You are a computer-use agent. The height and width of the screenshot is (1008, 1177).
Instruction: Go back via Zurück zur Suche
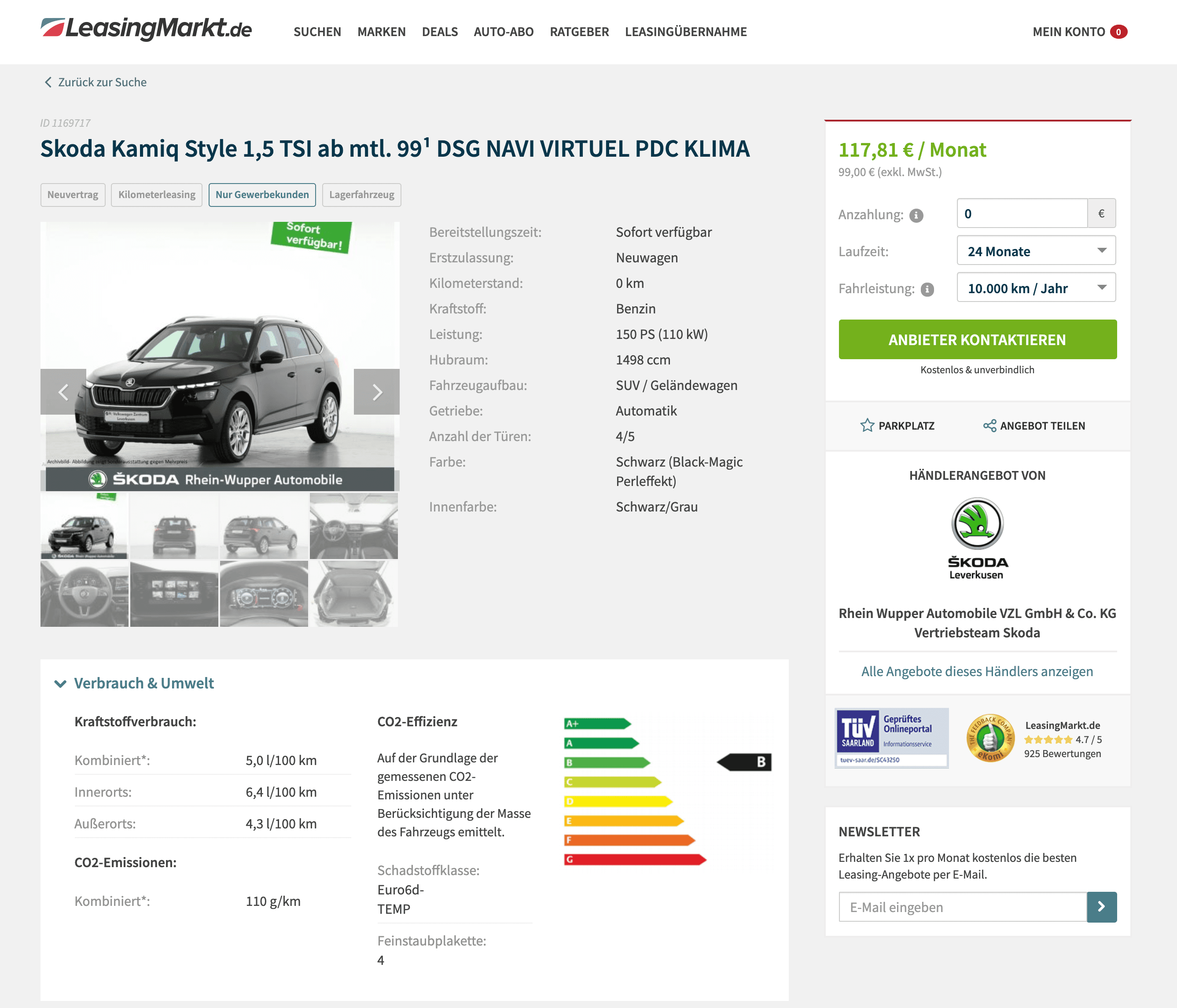point(102,82)
